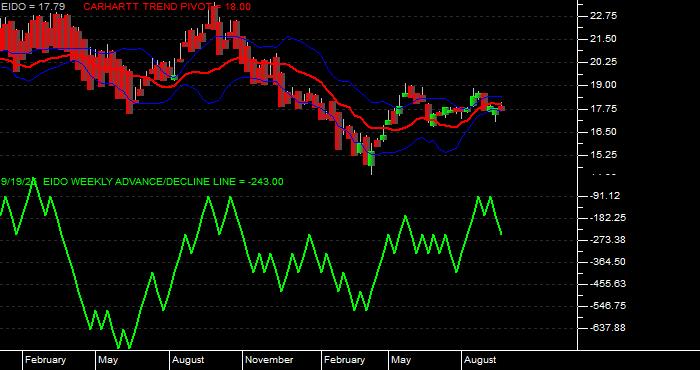Click the 22.75 price axis value

tap(603, 16)
